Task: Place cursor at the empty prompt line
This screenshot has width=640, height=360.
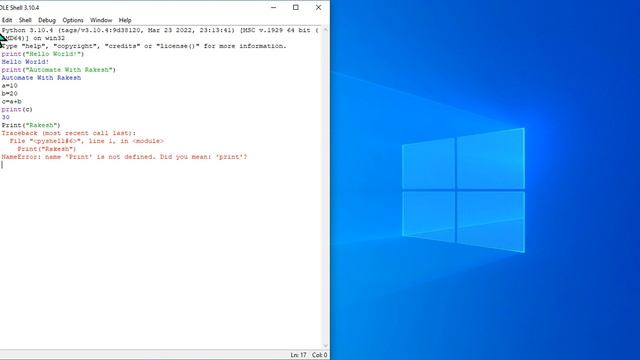Action: click(x=2, y=164)
